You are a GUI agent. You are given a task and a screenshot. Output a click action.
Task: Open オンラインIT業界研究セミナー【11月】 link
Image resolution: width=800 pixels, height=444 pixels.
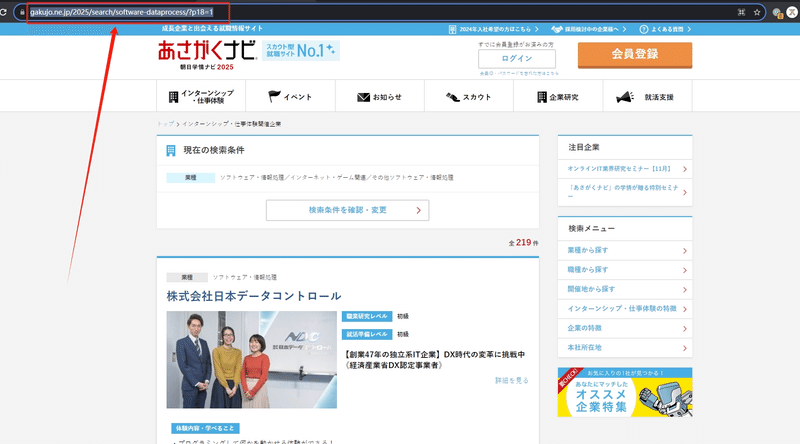pyautogui.click(x=625, y=169)
